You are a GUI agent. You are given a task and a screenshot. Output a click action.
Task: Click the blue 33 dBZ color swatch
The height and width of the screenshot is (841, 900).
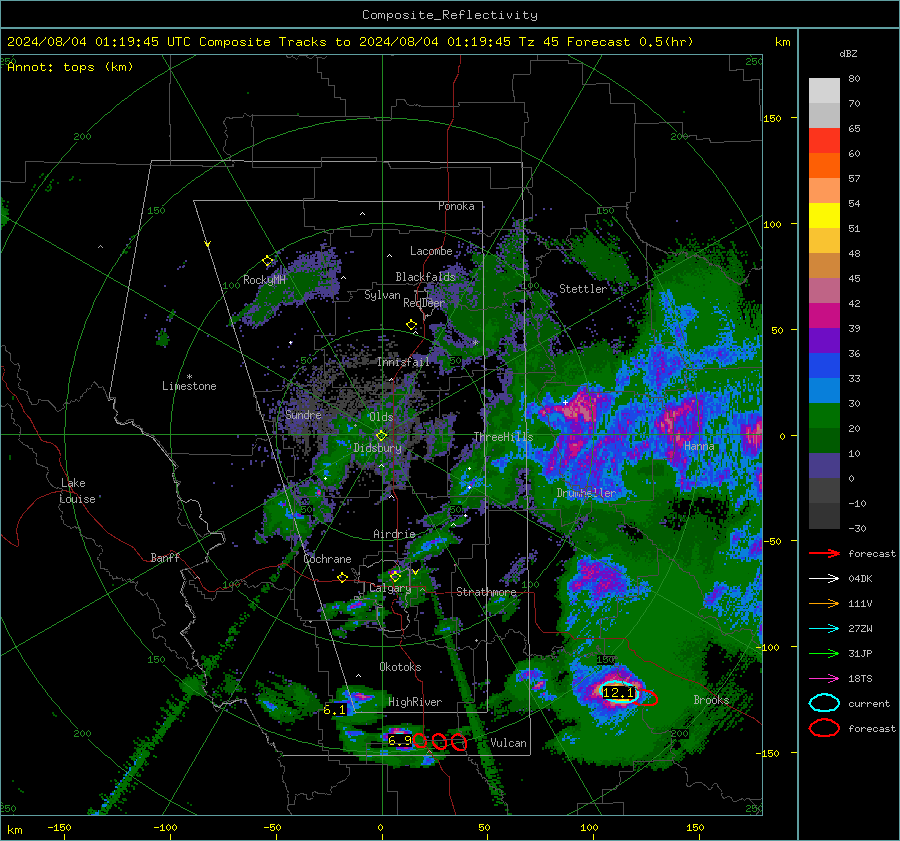824,365
